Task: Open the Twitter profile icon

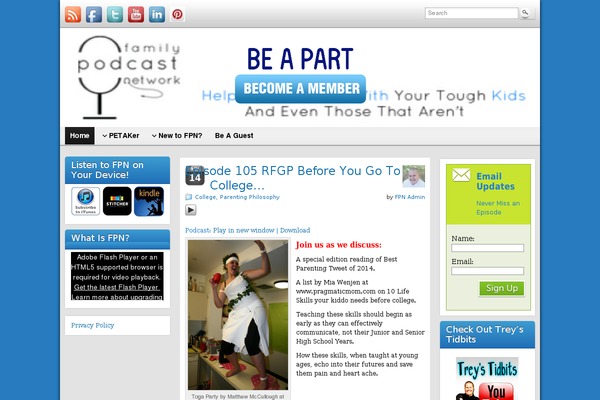Action: click(115, 15)
